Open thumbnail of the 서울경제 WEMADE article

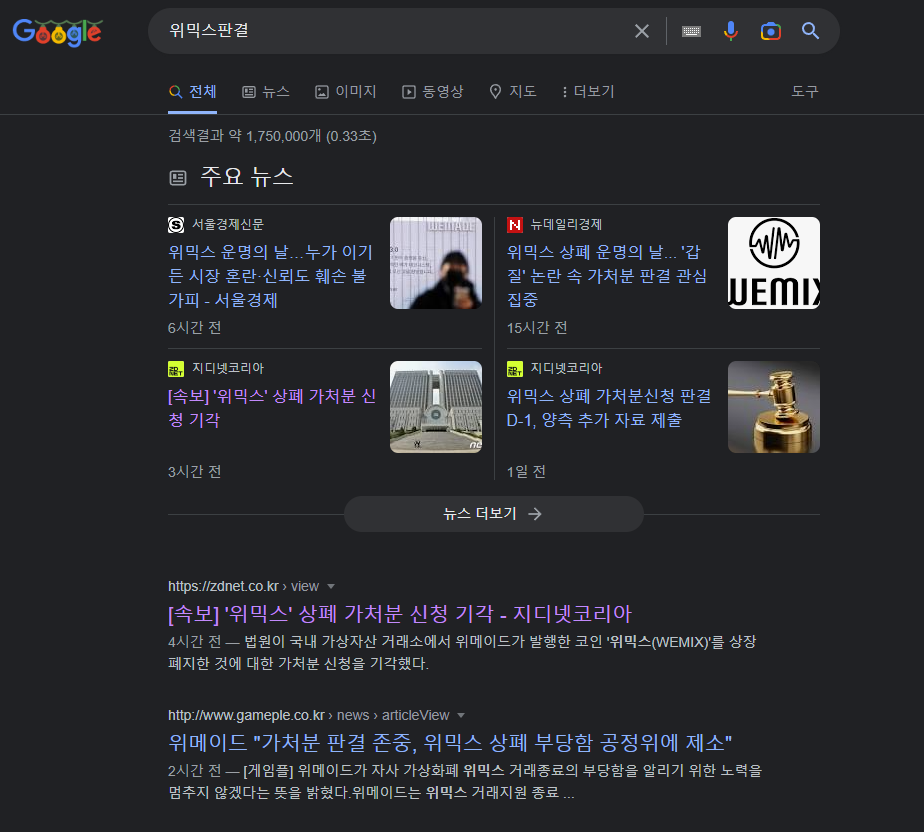(x=435, y=263)
